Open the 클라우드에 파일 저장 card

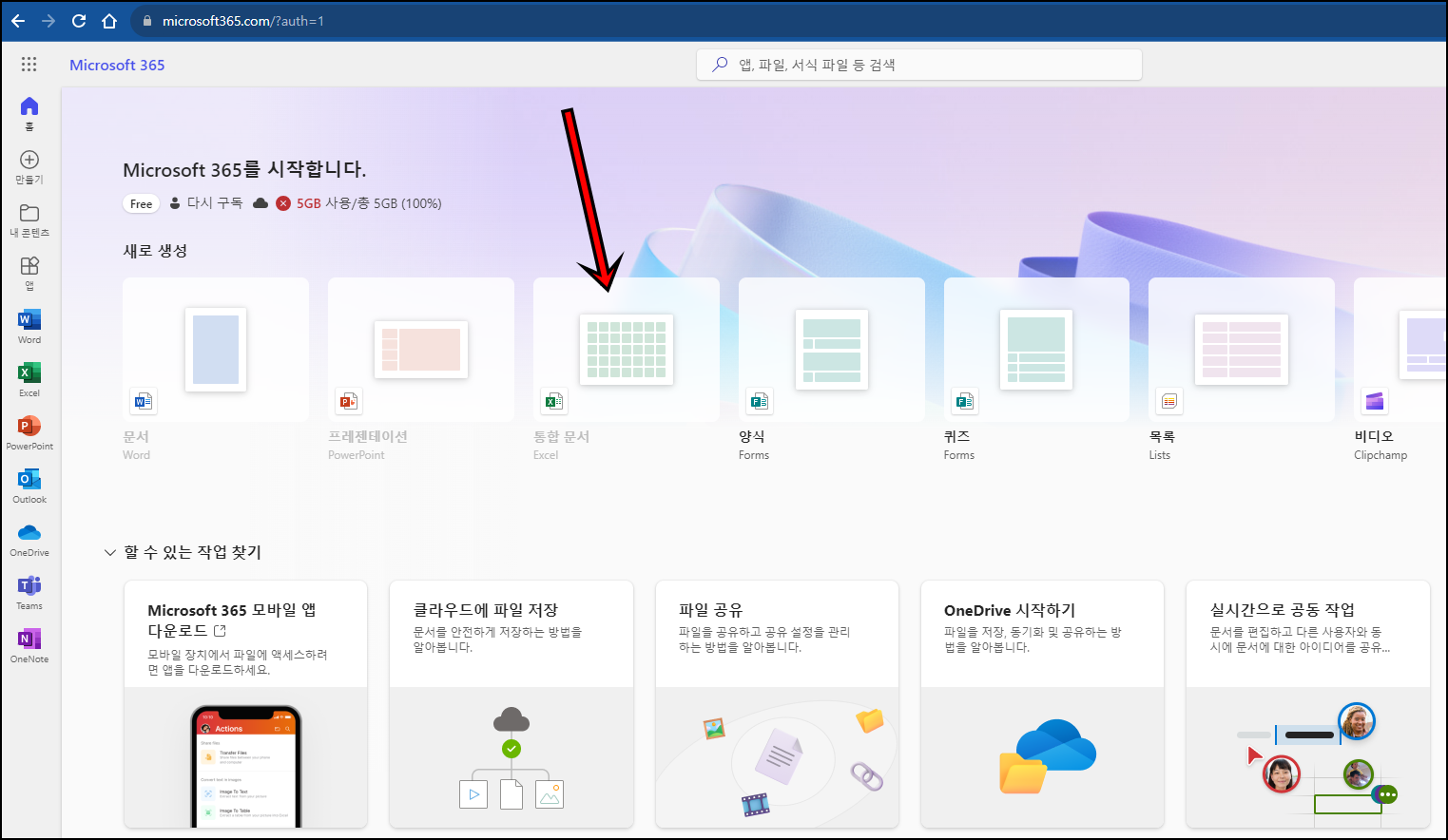point(512,704)
